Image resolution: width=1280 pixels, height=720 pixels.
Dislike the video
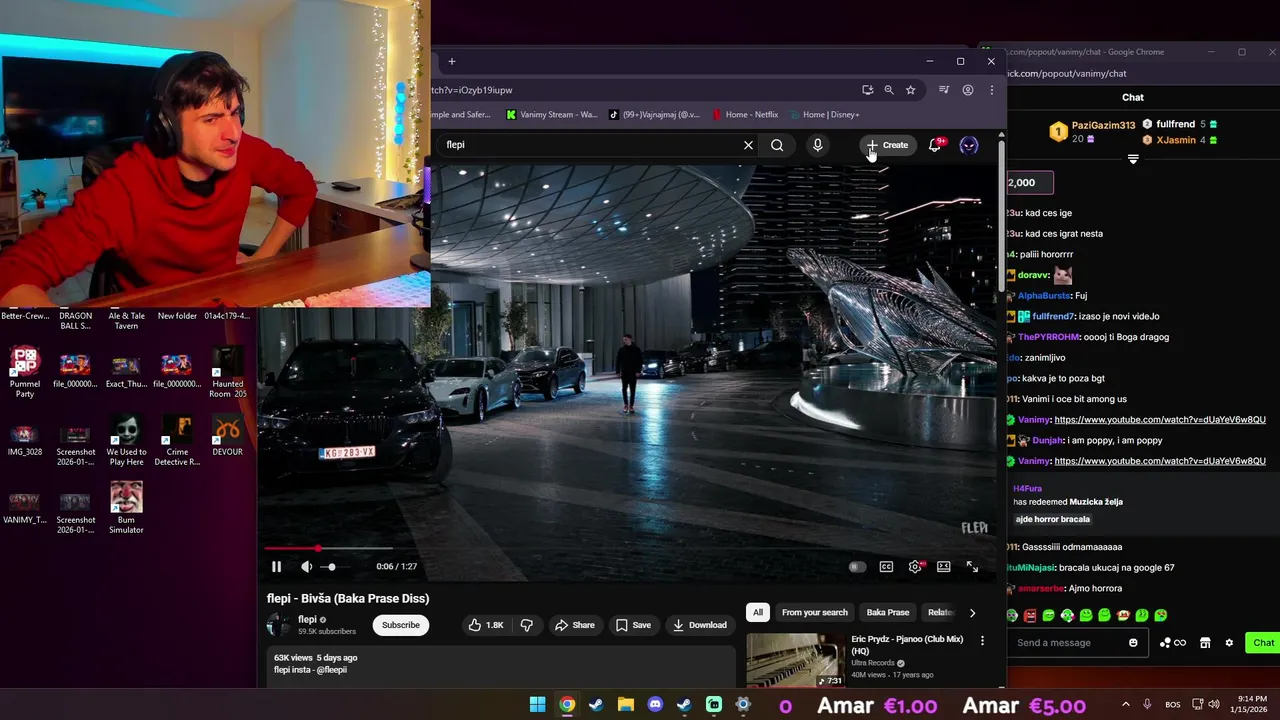click(527, 625)
